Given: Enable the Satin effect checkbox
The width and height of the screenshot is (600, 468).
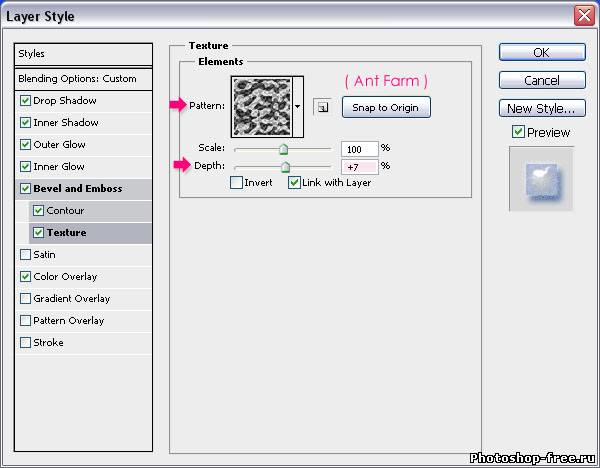Looking at the screenshot, I should (x=25, y=255).
